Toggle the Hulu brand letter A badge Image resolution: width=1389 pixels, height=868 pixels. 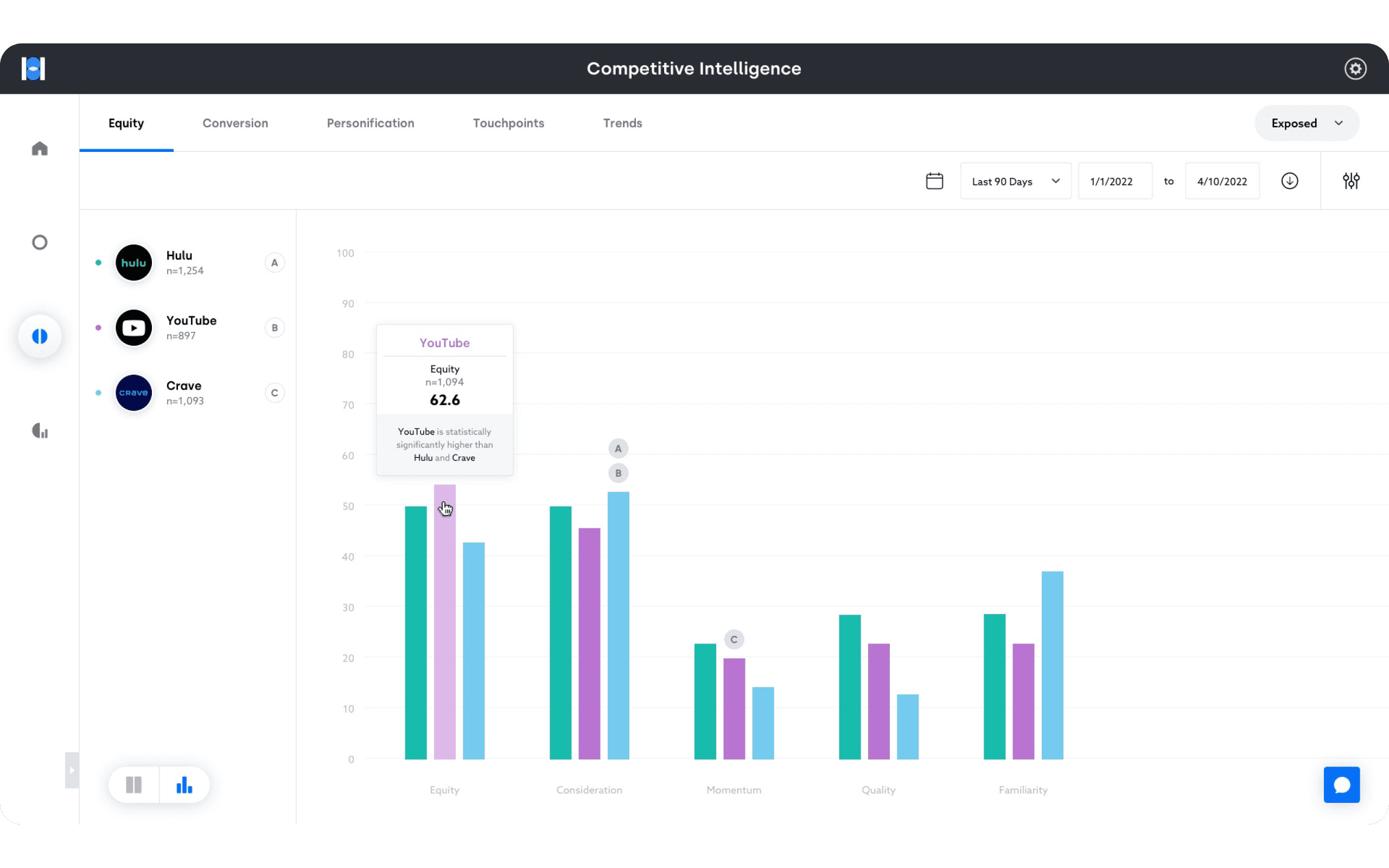click(x=275, y=263)
